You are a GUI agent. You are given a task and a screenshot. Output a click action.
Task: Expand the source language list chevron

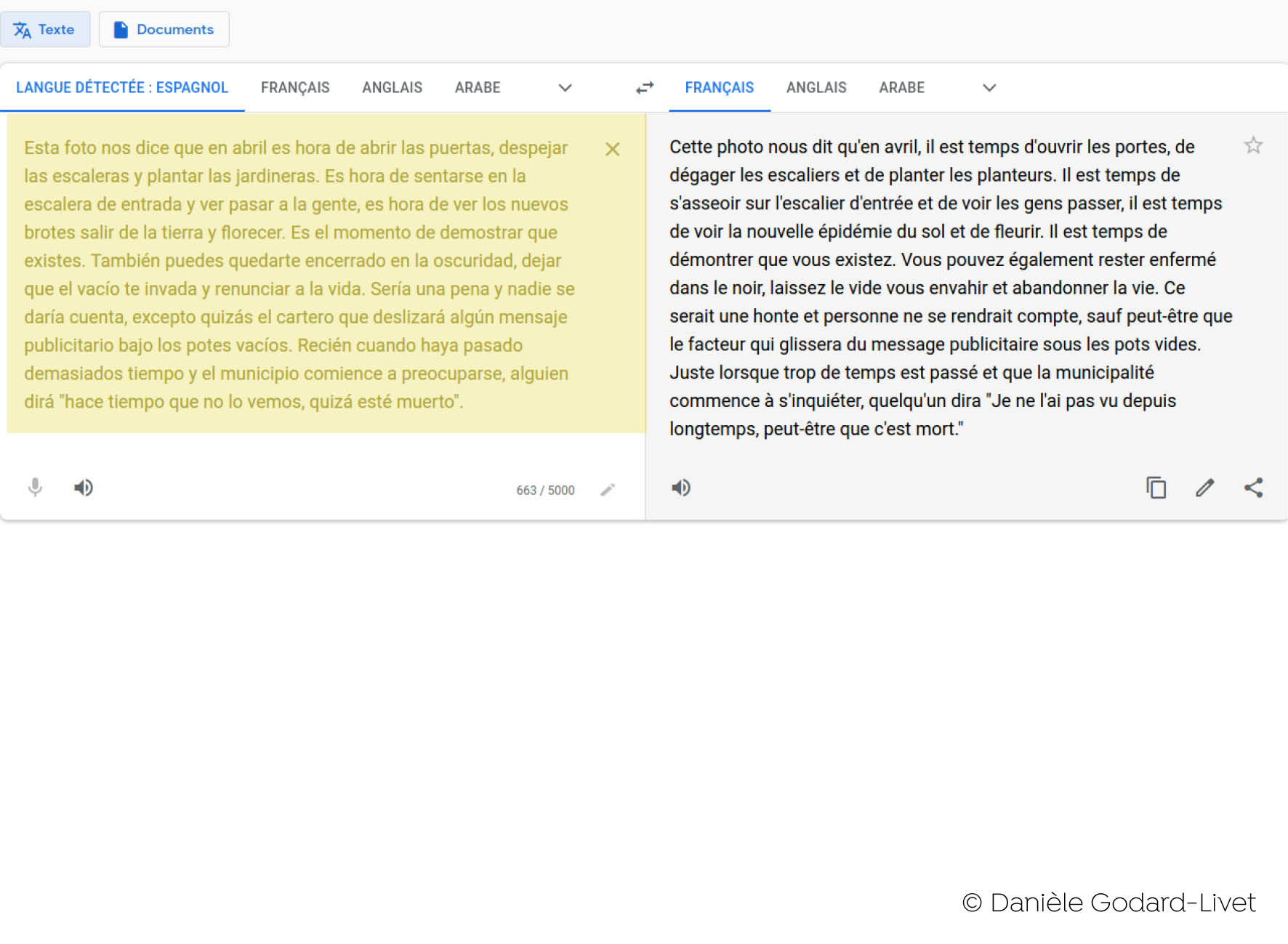point(565,88)
